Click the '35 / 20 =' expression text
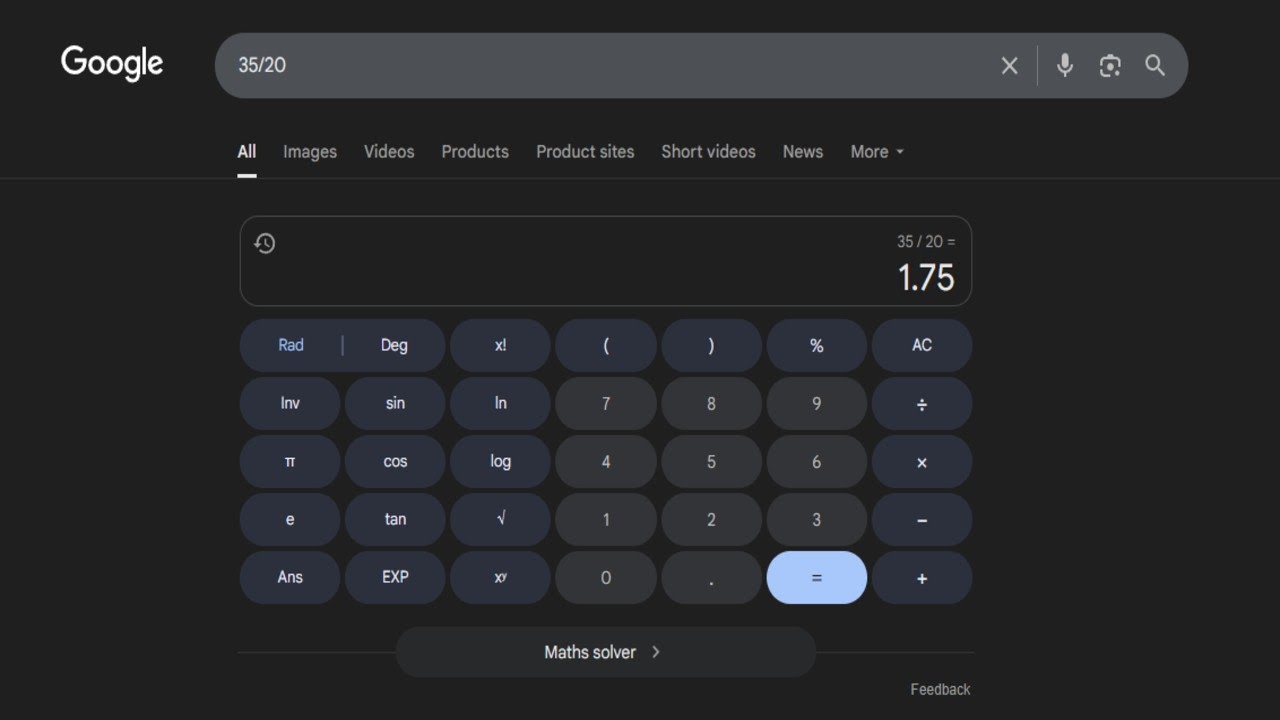 [x=926, y=242]
